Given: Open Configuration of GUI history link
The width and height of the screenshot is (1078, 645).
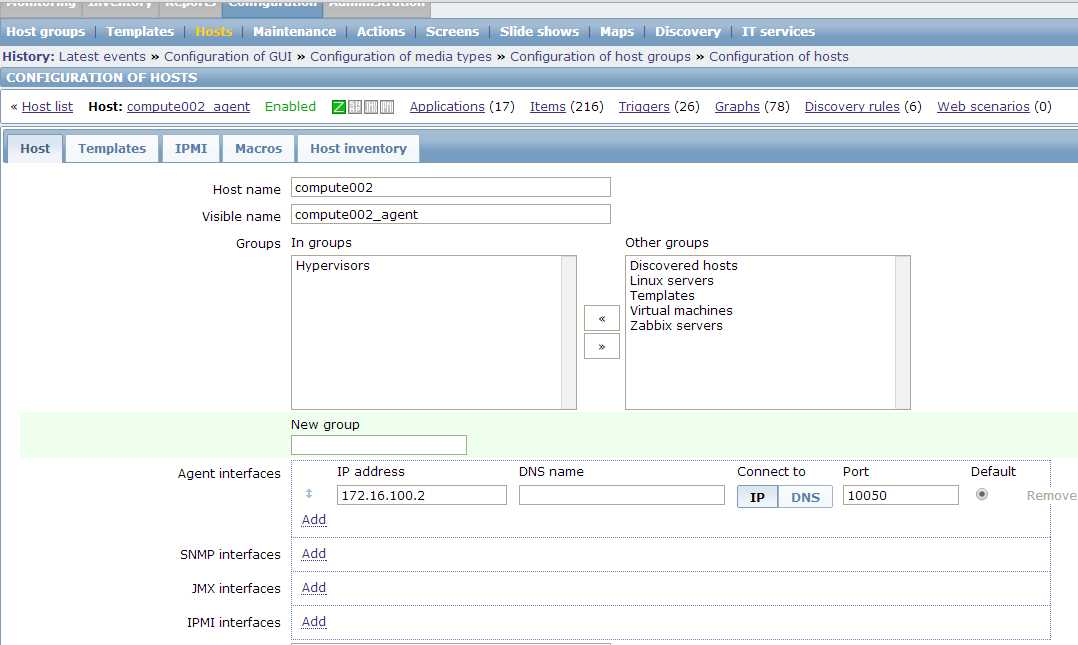Looking at the screenshot, I should 228,56.
